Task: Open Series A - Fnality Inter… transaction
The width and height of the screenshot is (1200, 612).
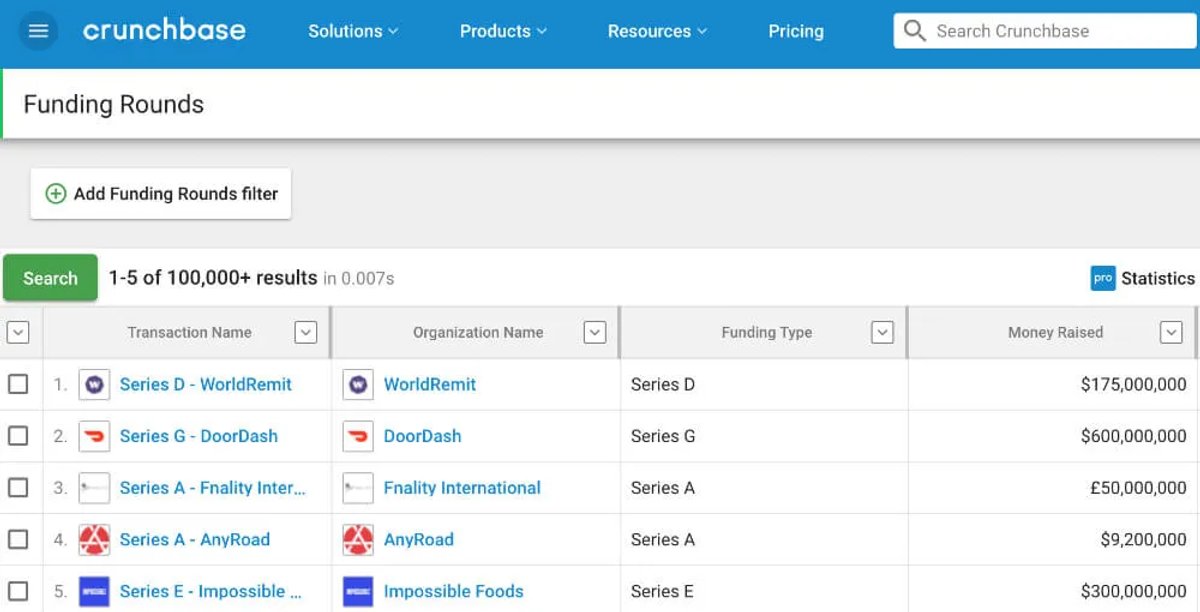Action: click(x=213, y=488)
